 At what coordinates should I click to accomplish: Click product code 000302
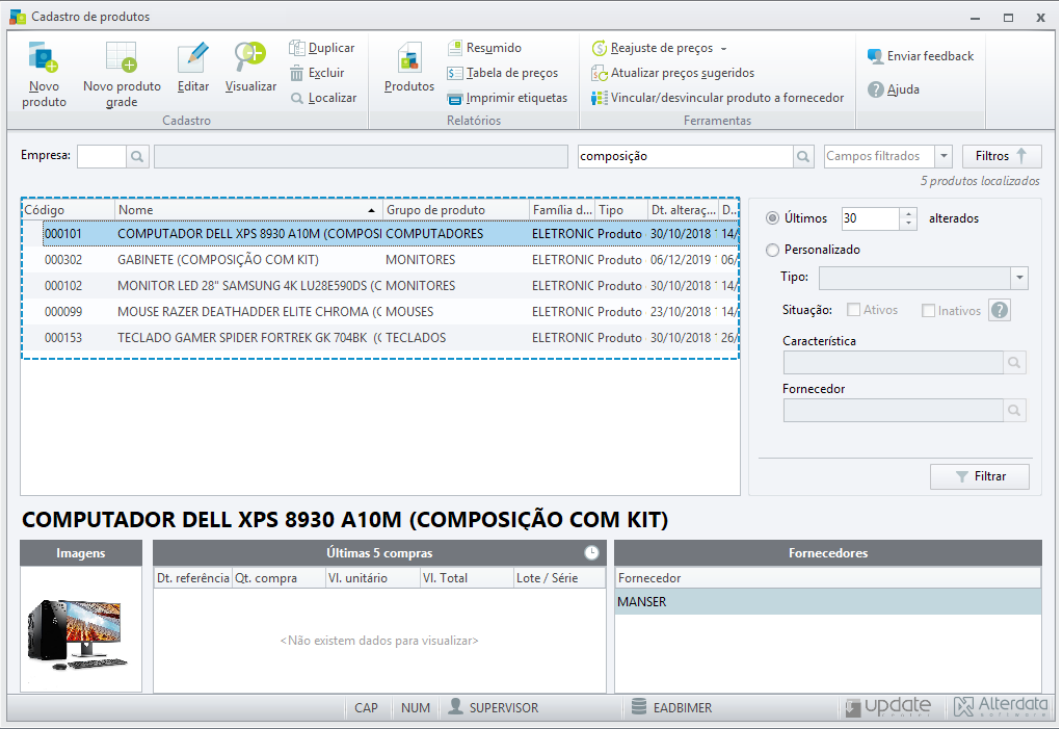pos(63,260)
